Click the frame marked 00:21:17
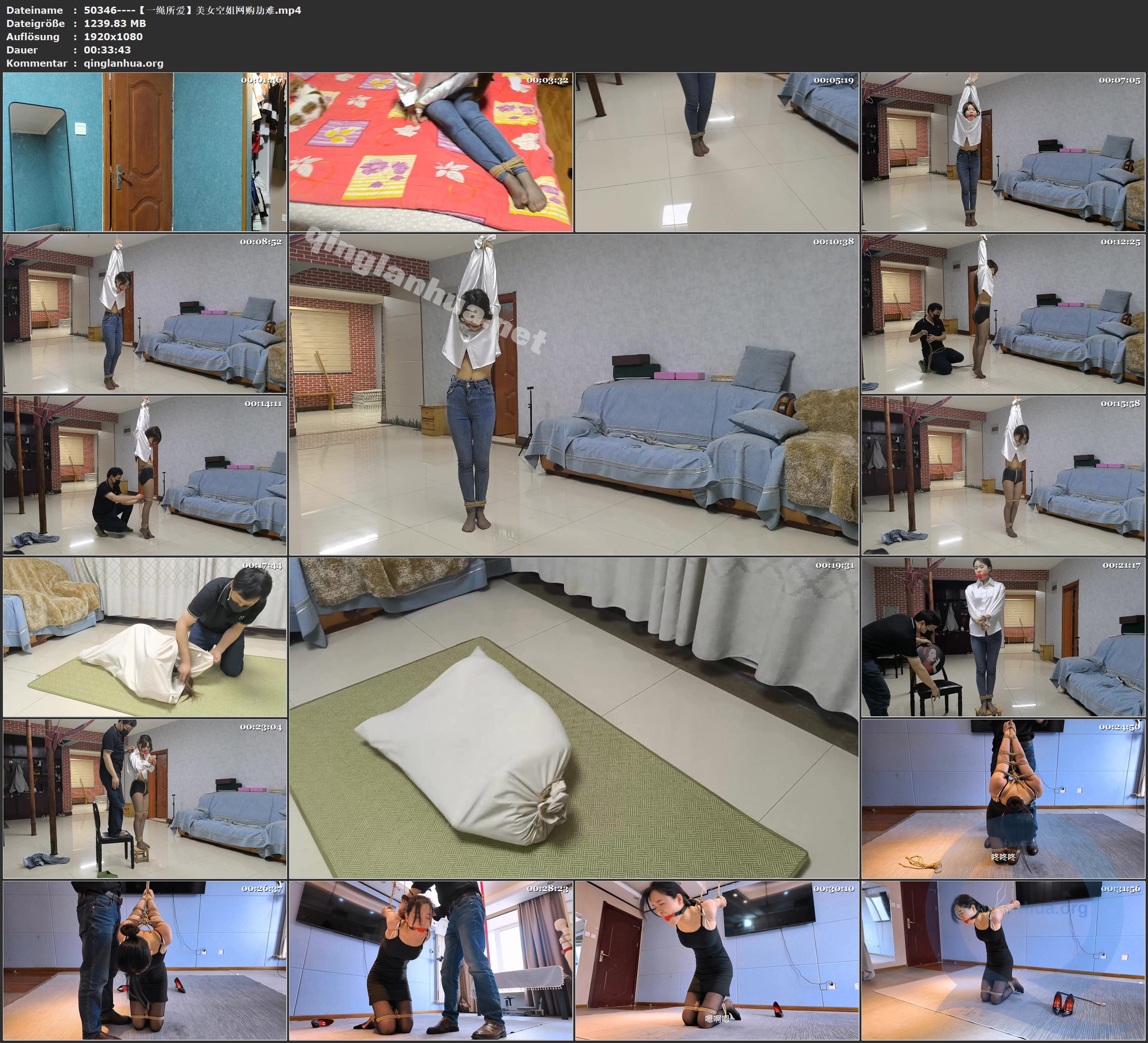 coord(1003,637)
